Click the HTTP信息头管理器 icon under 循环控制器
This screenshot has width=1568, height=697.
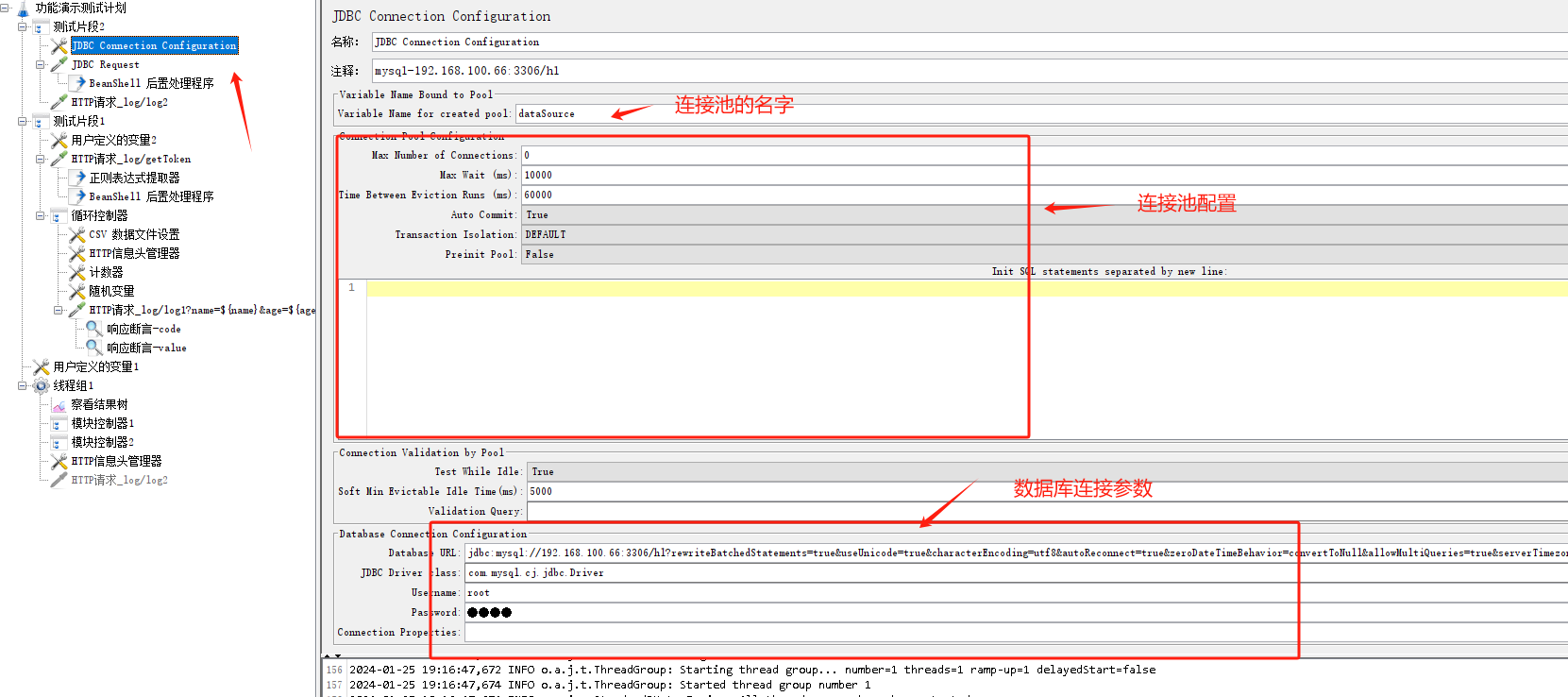(77, 253)
